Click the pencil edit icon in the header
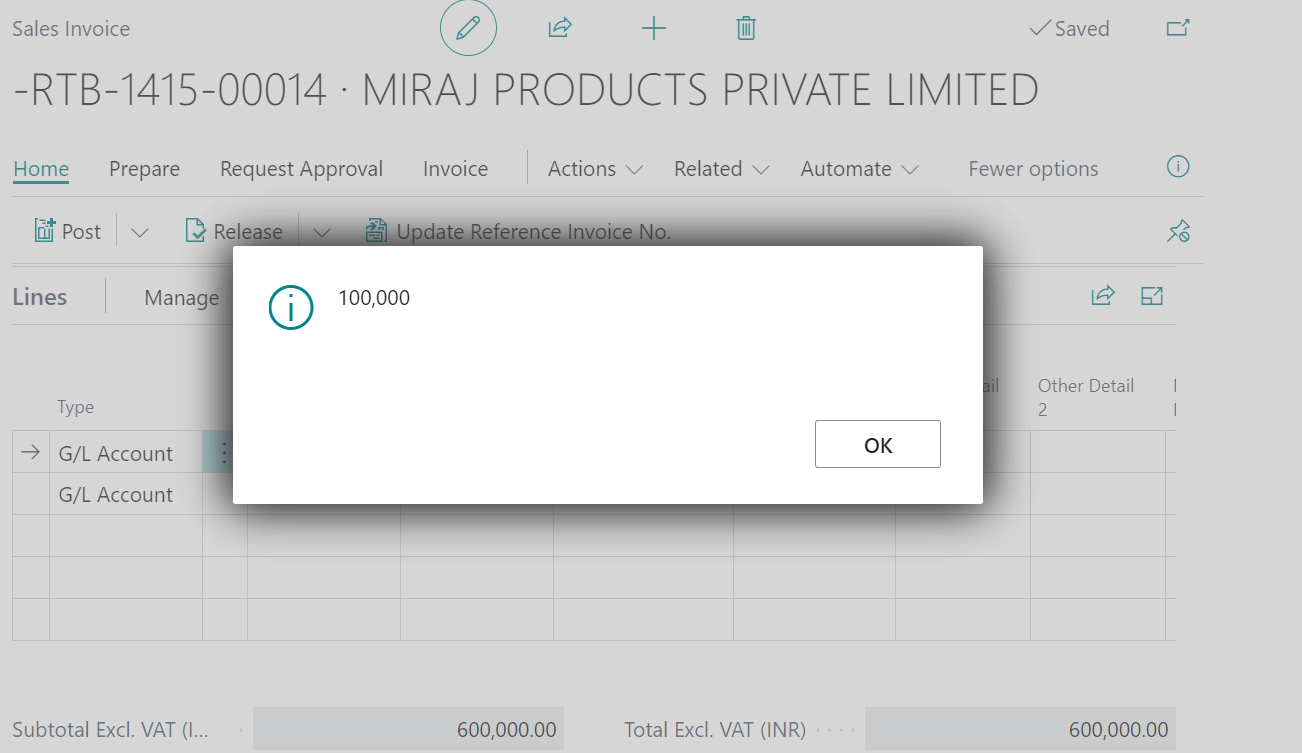 468,28
